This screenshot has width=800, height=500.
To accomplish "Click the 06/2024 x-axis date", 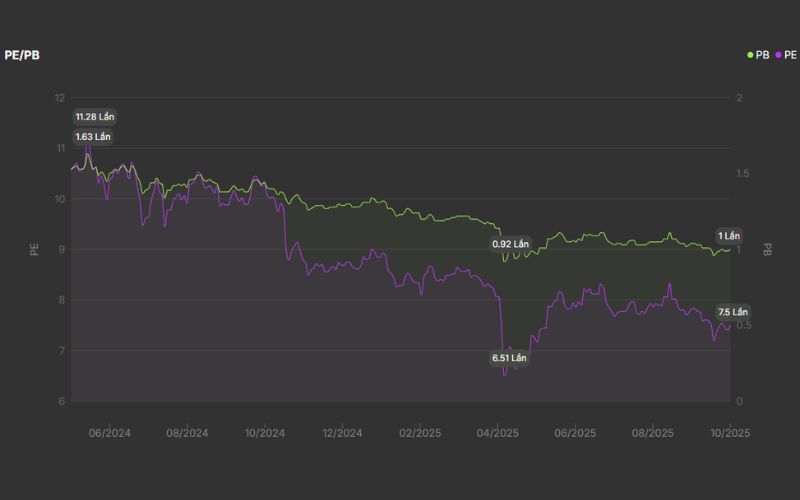I will [x=110, y=433].
